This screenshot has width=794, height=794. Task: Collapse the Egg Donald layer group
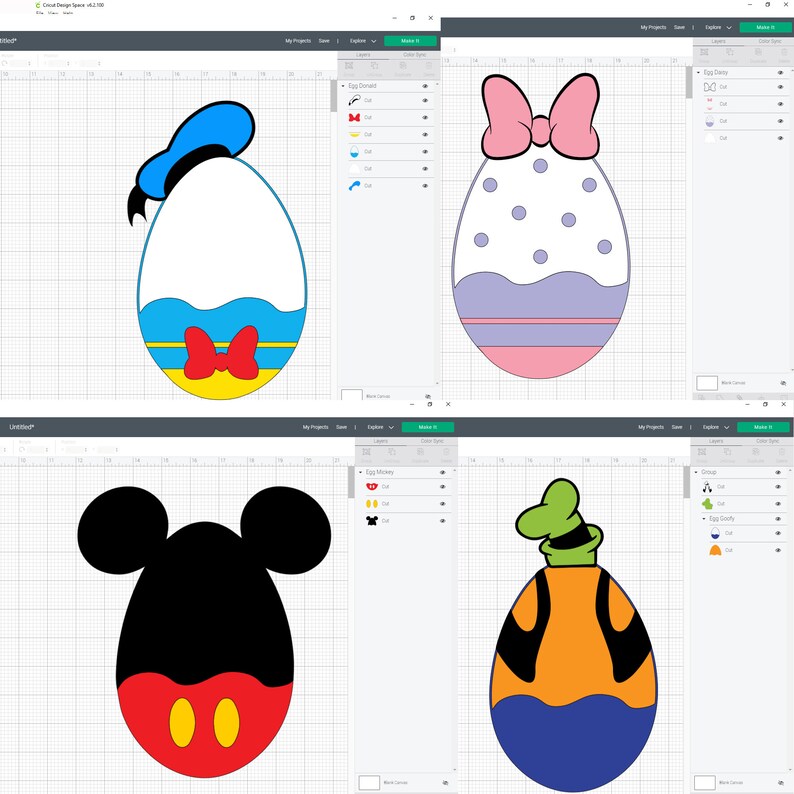pos(343,86)
